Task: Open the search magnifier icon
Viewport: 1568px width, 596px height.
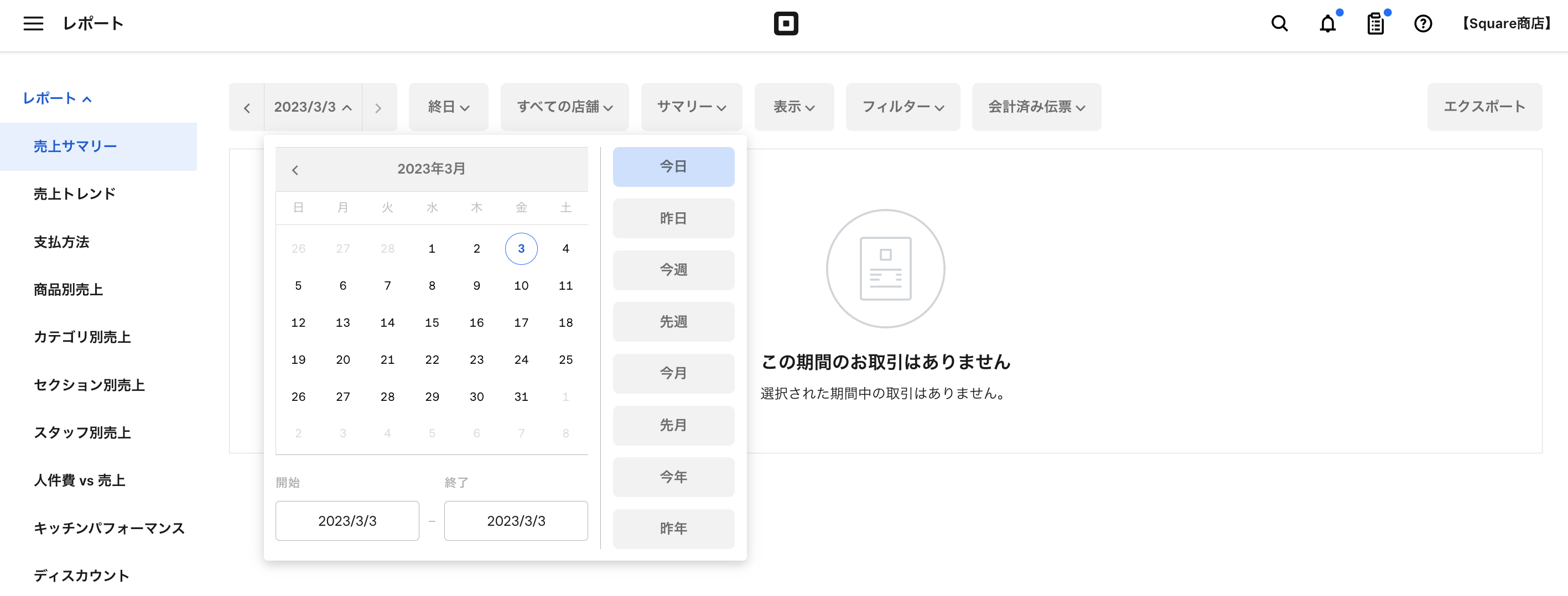Action: [x=1280, y=24]
